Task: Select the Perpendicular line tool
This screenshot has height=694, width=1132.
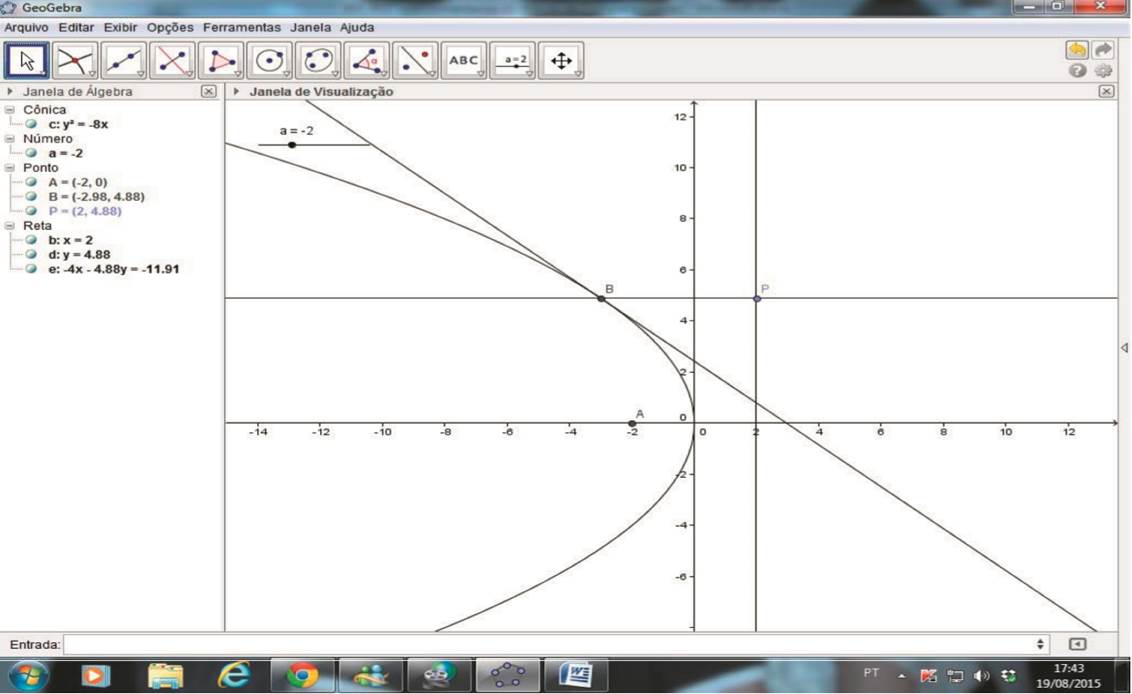Action: 173,61
